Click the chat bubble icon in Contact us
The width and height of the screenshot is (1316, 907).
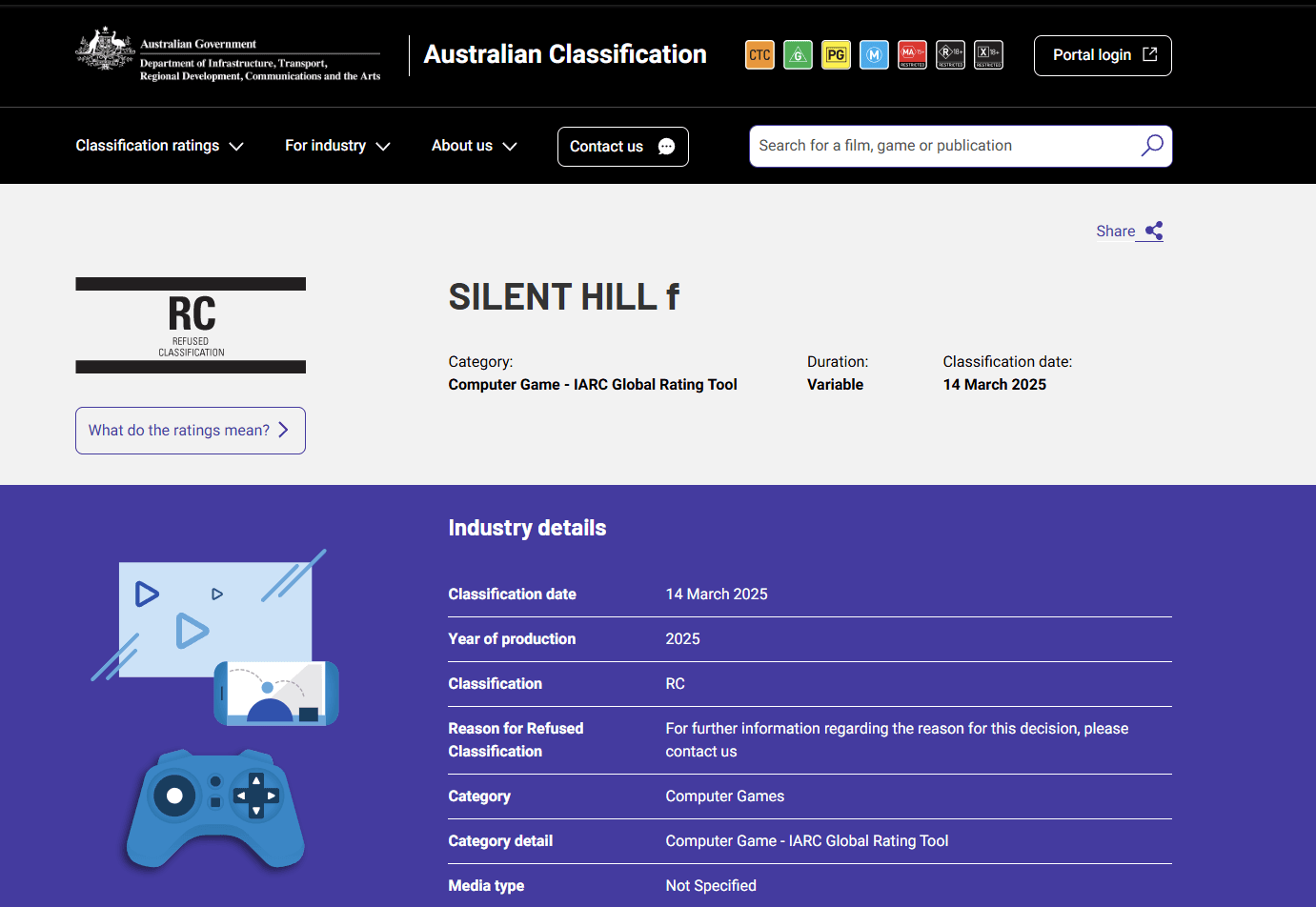(667, 147)
